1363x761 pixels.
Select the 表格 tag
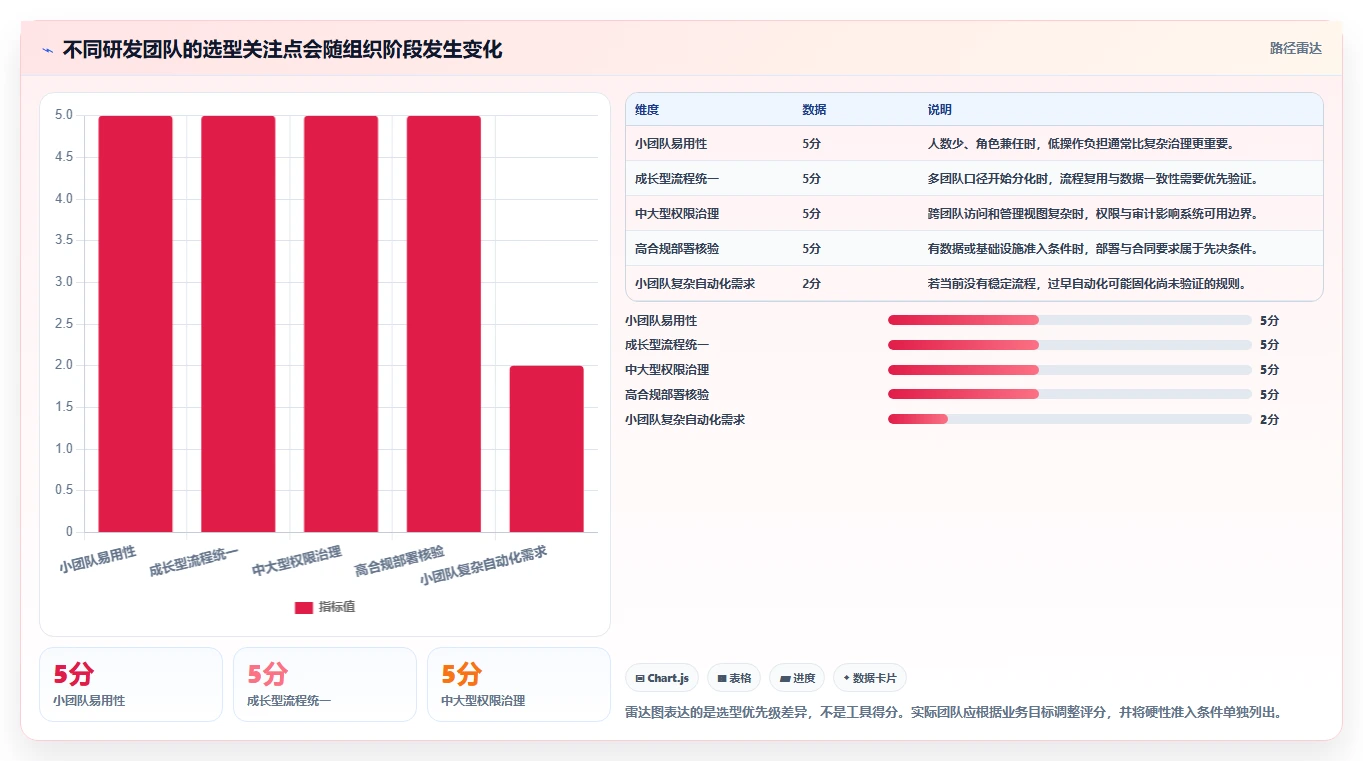[x=734, y=678]
